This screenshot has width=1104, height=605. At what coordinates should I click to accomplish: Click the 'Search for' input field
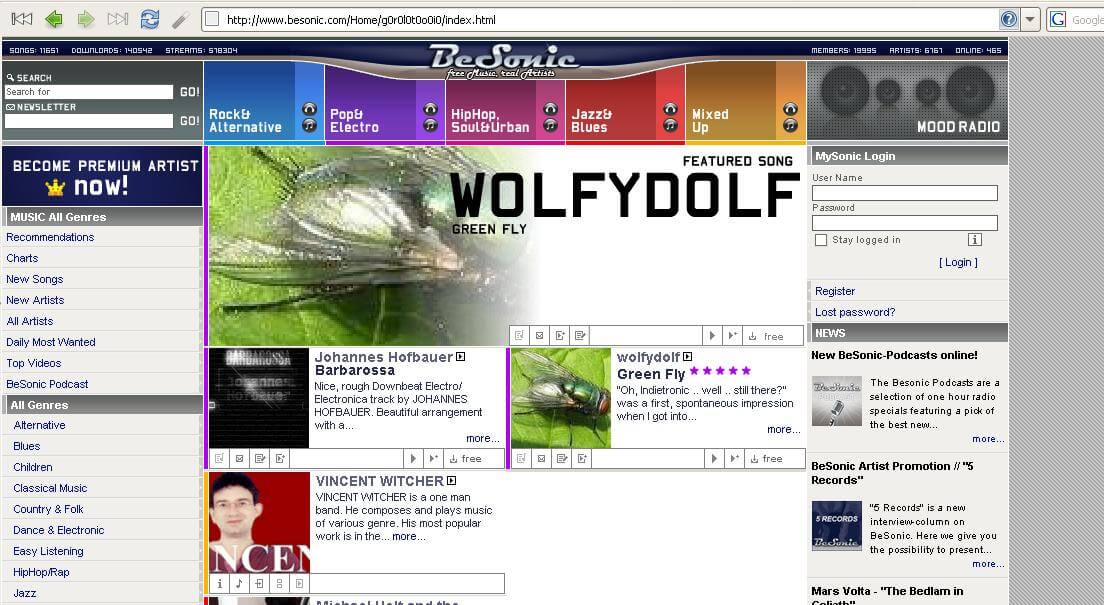click(x=89, y=92)
